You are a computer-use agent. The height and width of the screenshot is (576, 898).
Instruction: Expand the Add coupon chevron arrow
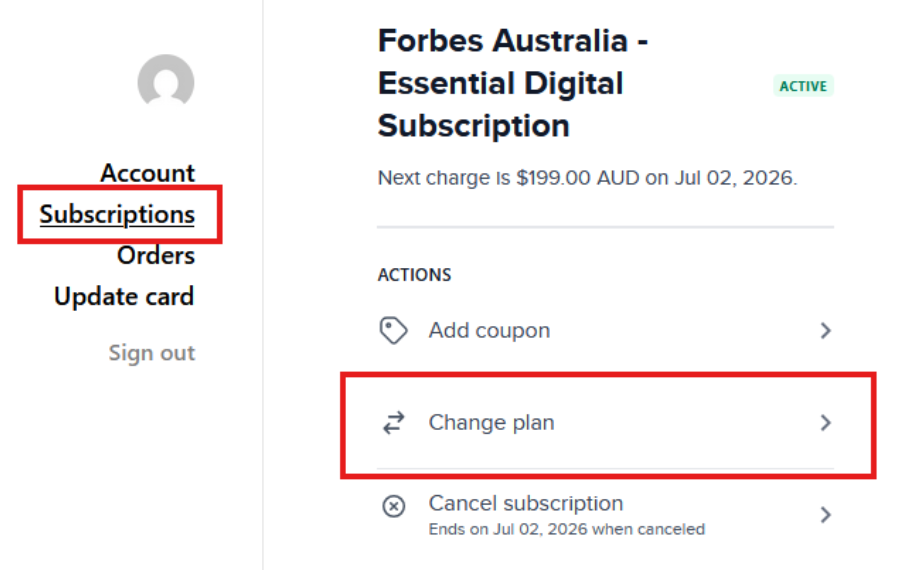(825, 331)
